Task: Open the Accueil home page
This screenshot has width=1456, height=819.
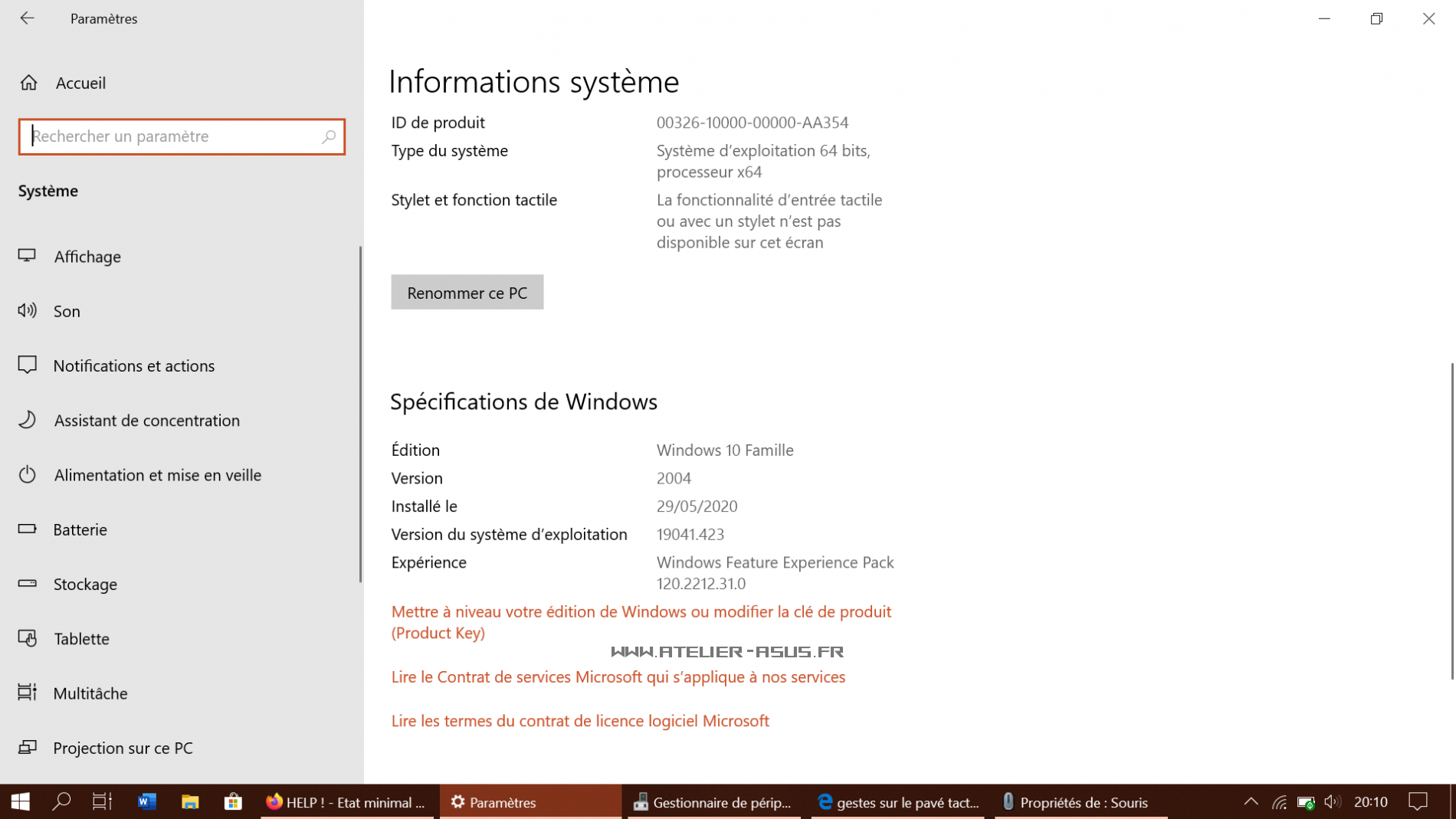Action: [x=80, y=83]
